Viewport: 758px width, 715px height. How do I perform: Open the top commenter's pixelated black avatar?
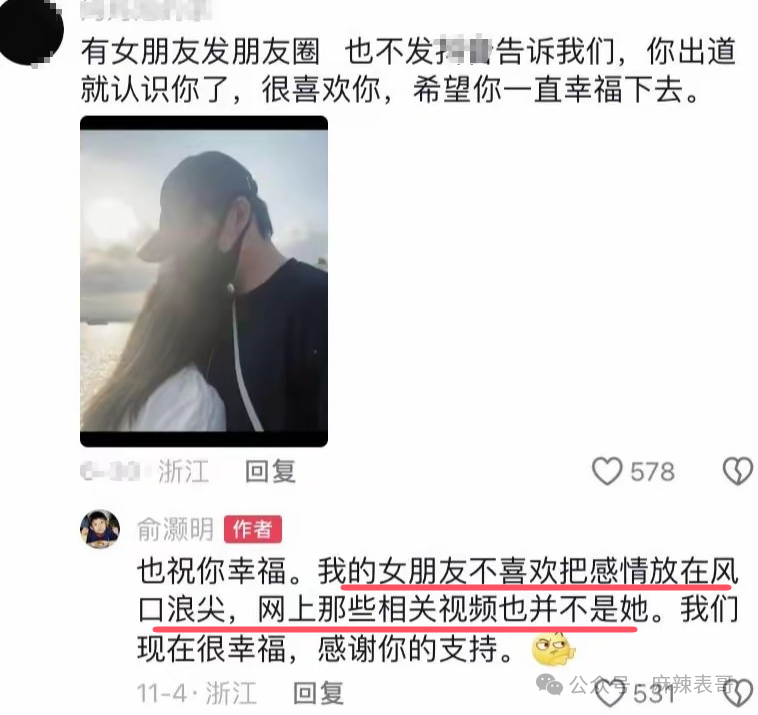30,31
